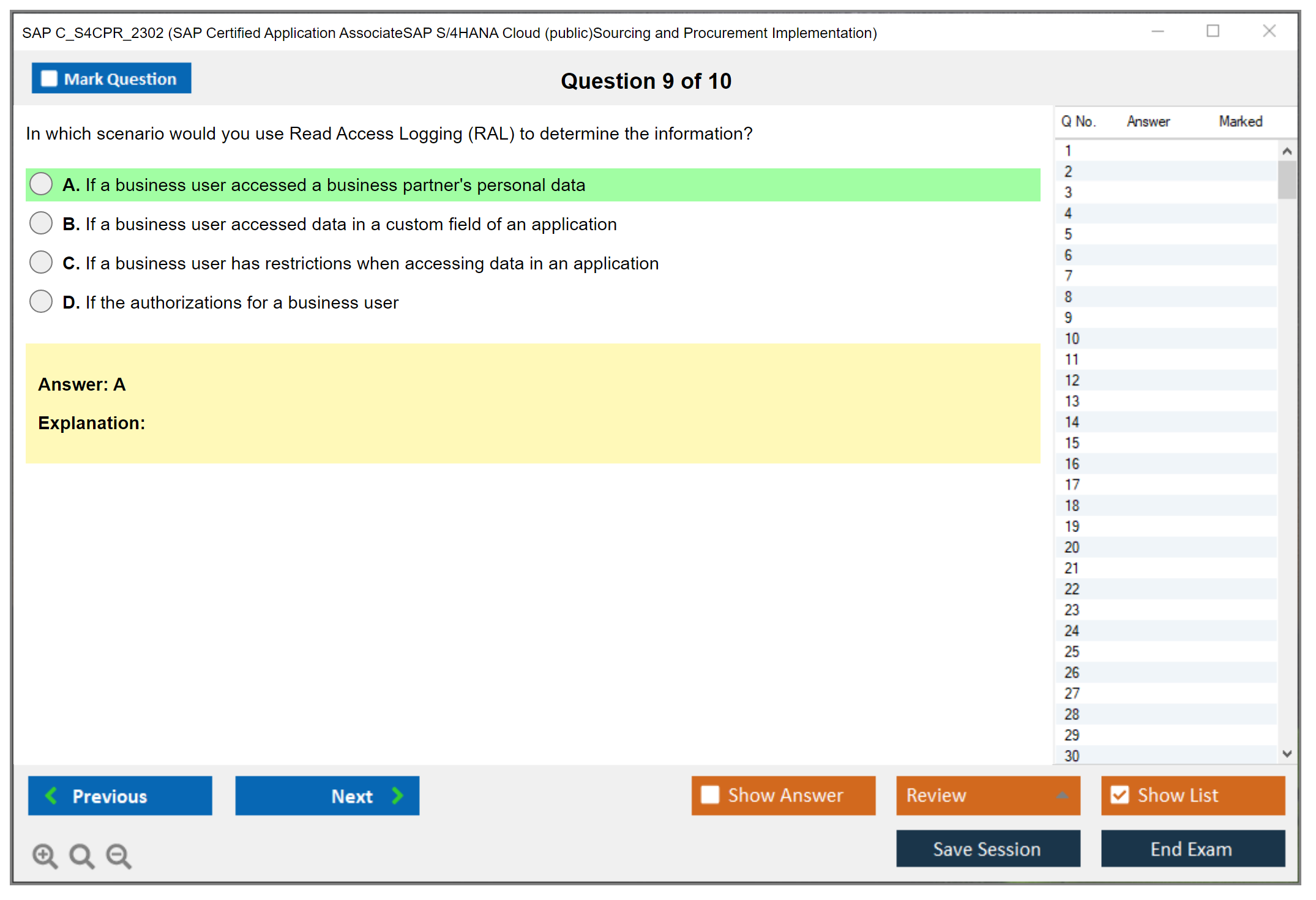1316x900 pixels.
Task: Click the question list scrollbar thumb
Action: (x=1287, y=179)
